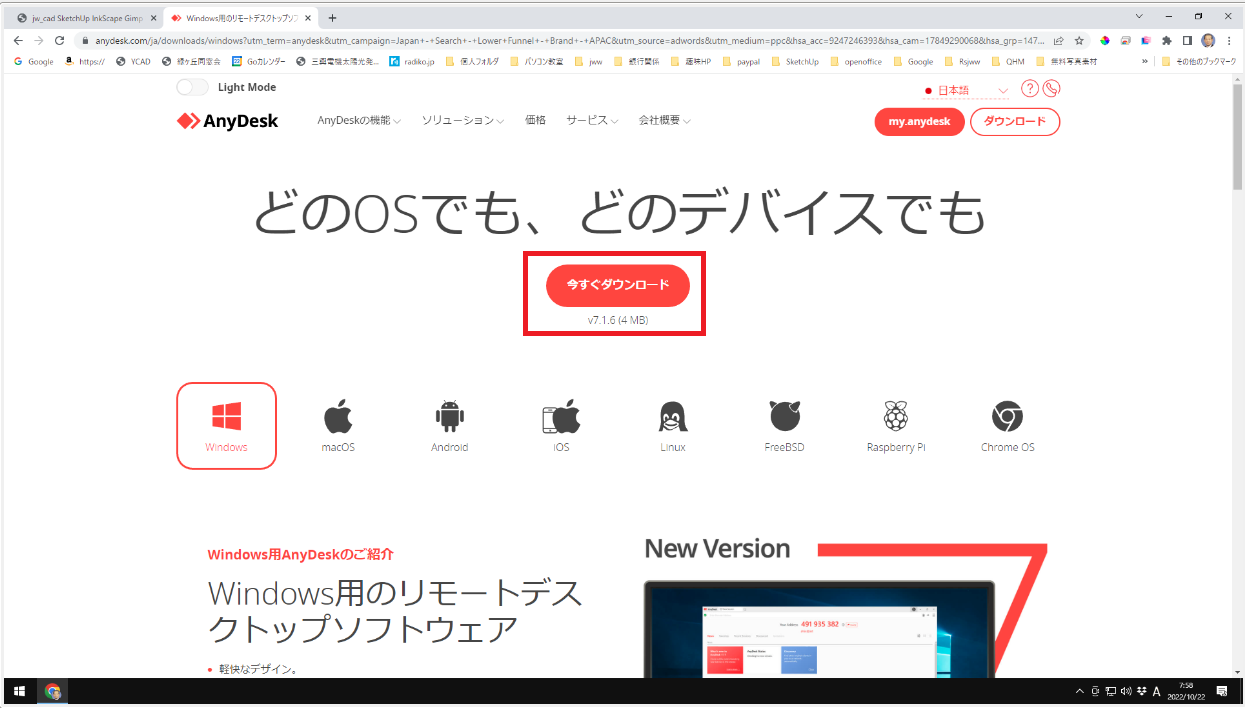
Task: Pick the Linux penguin icon
Action: (673, 415)
